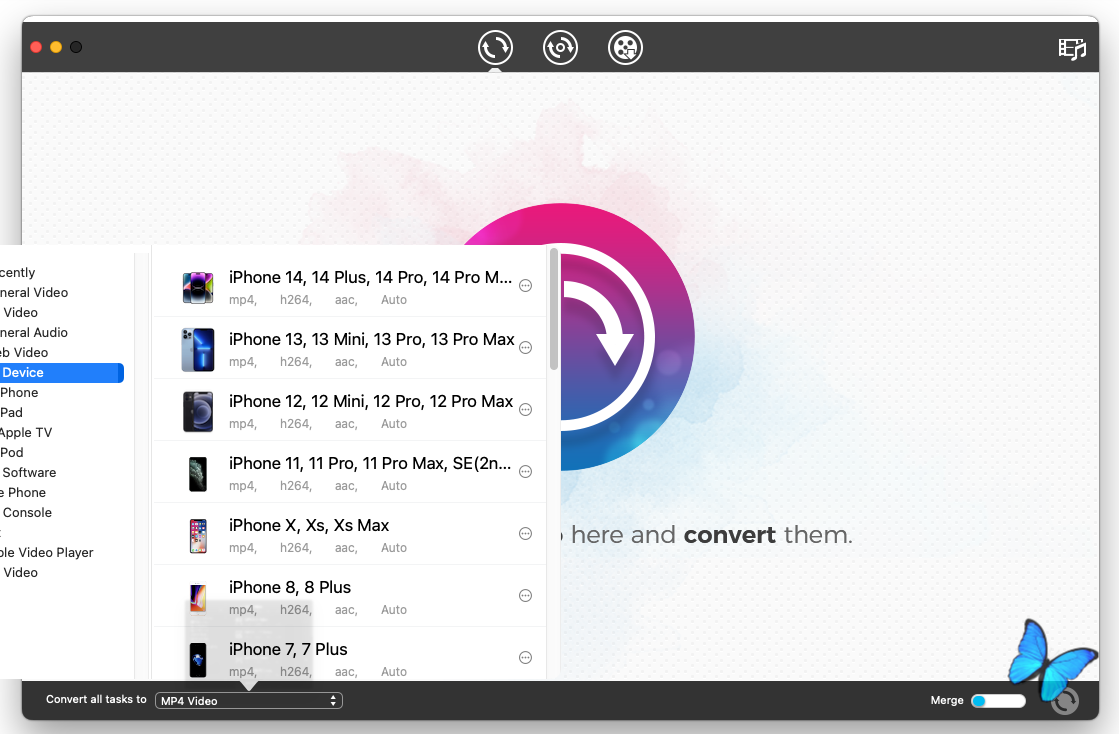Open the Convert tab icon in the toolbar
Image resolution: width=1119 pixels, height=734 pixels.
pos(495,48)
